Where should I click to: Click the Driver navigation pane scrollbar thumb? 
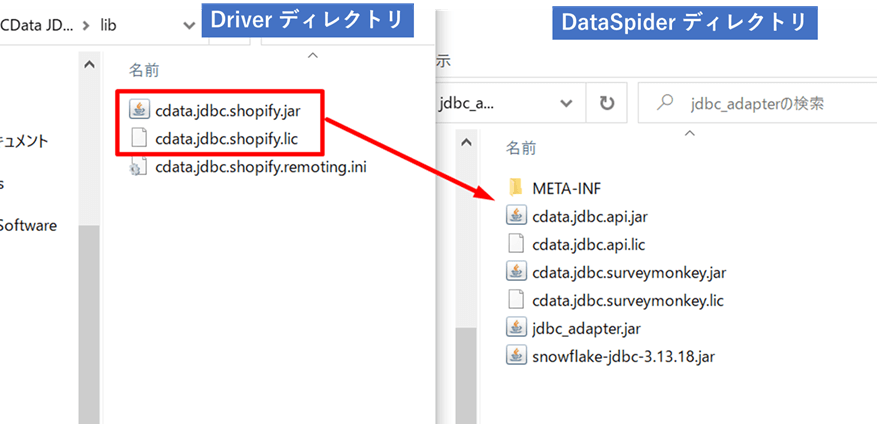coord(89,324)
